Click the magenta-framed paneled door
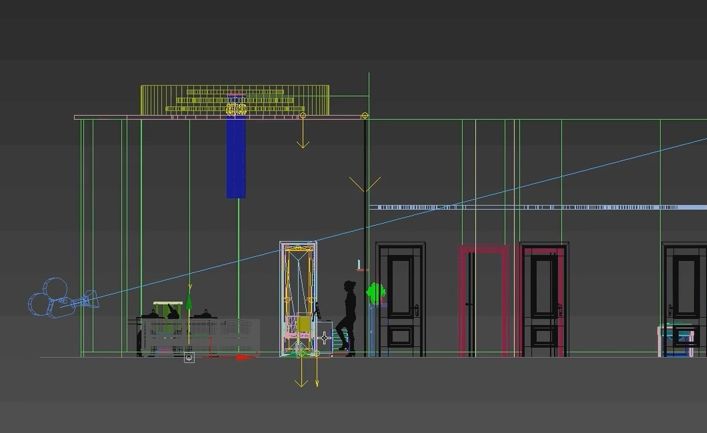 [544, 298]
